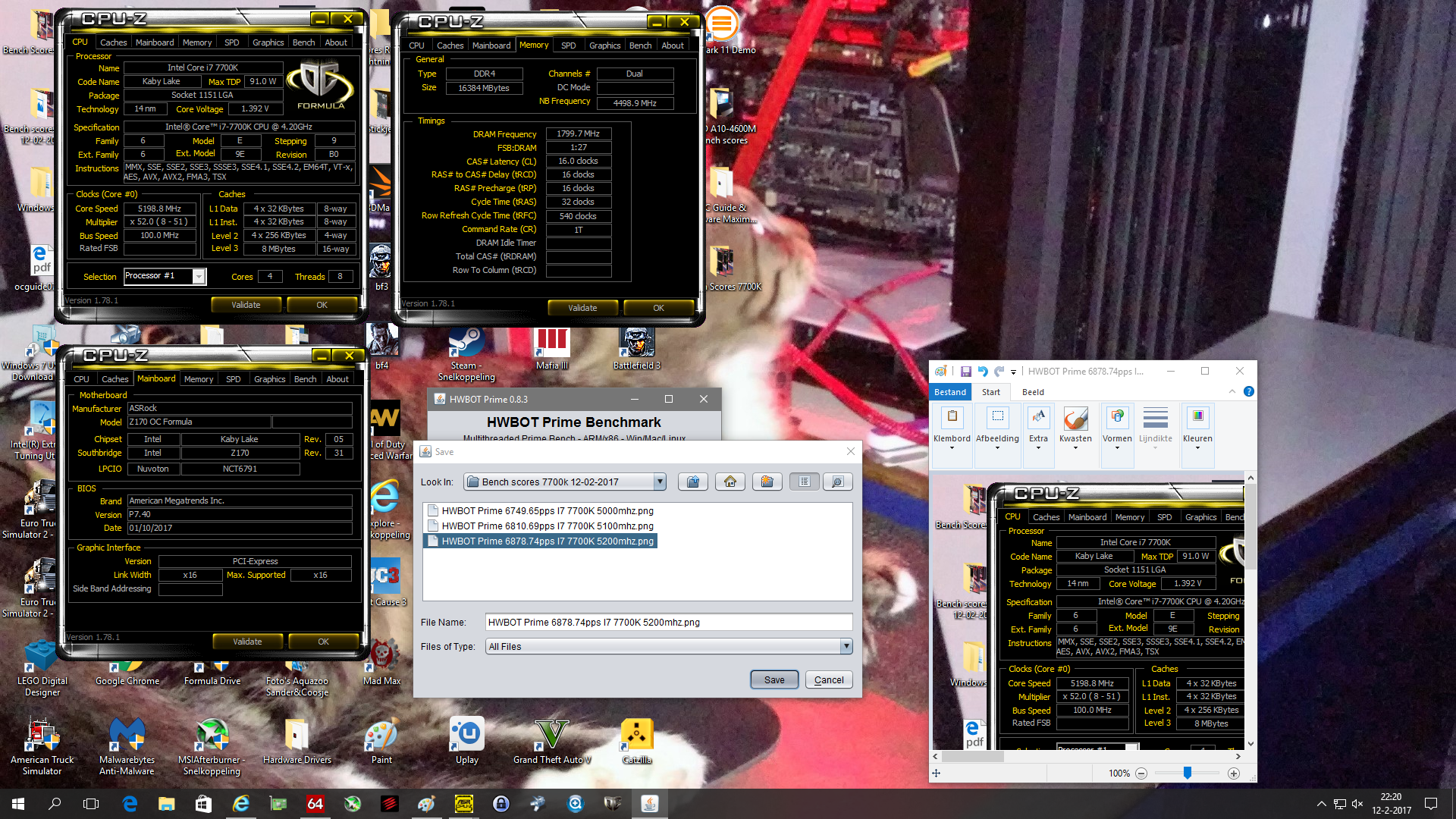Select HWBOT Prime 6878.74pps 5200mhz.png file
The width and height of the screenshot is (1456, 819).
click(541, 541)
